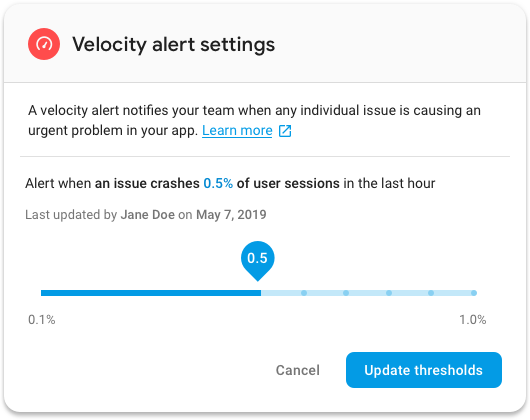Viewport: 530px width, 420px height.
Task: Click the Last updated by Jane Doe text
Action: click(146, 215)
